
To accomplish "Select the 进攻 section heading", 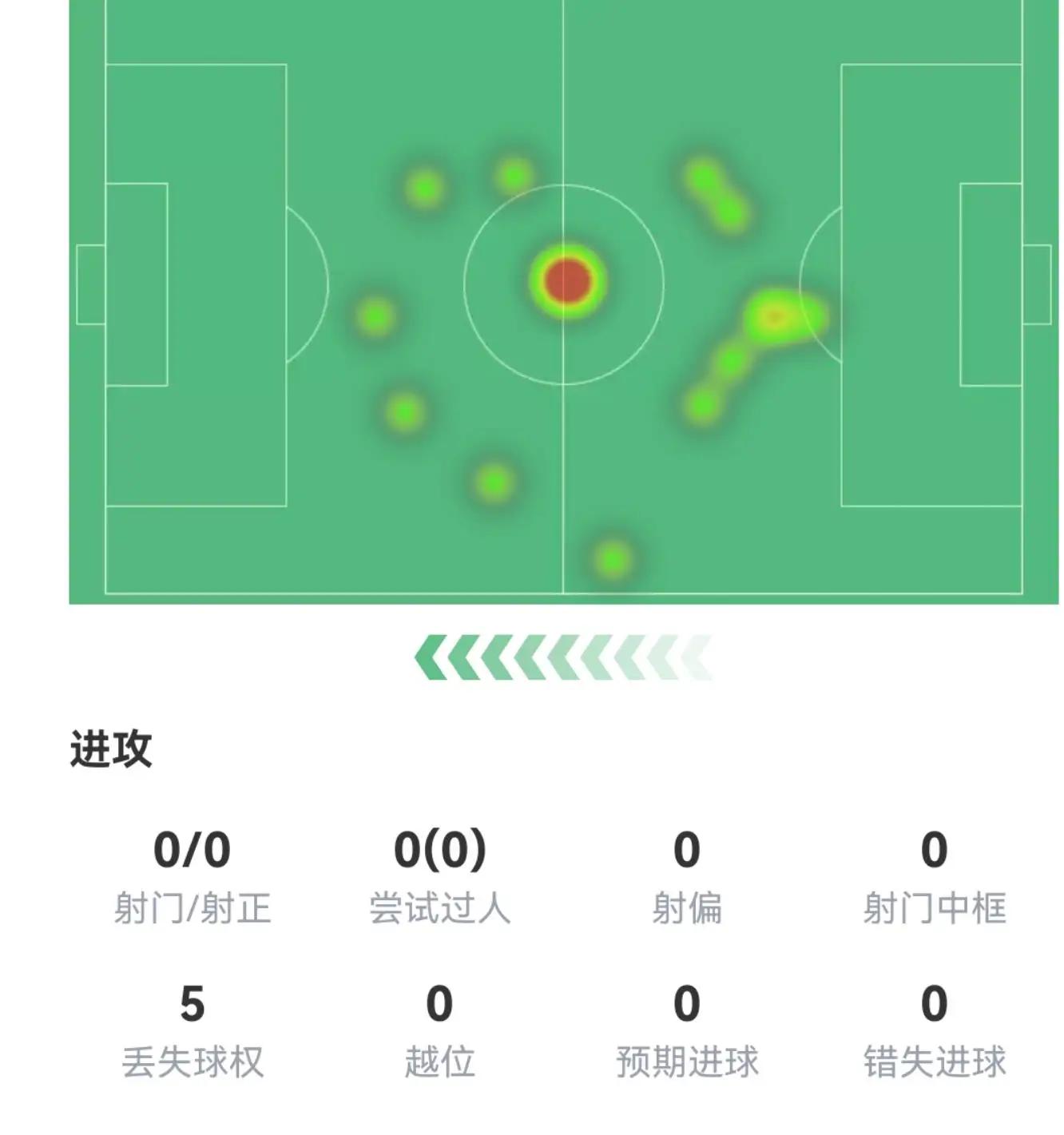I will [x=111, y=748].
